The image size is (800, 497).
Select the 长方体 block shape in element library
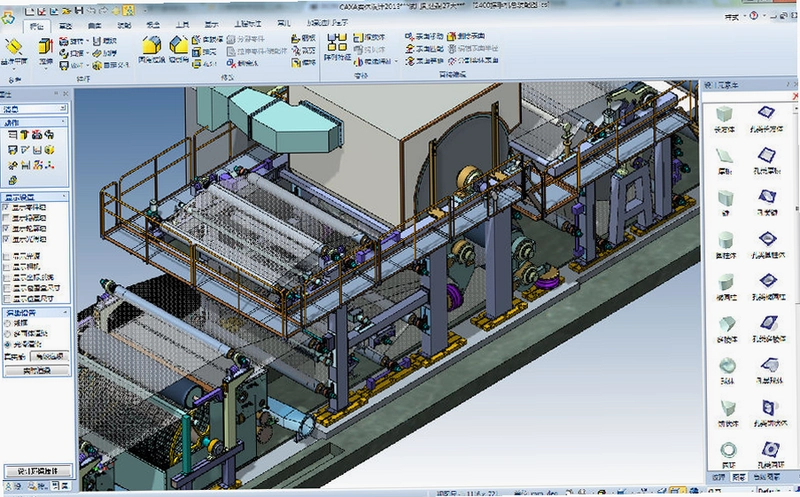click(x=724, y=119)
